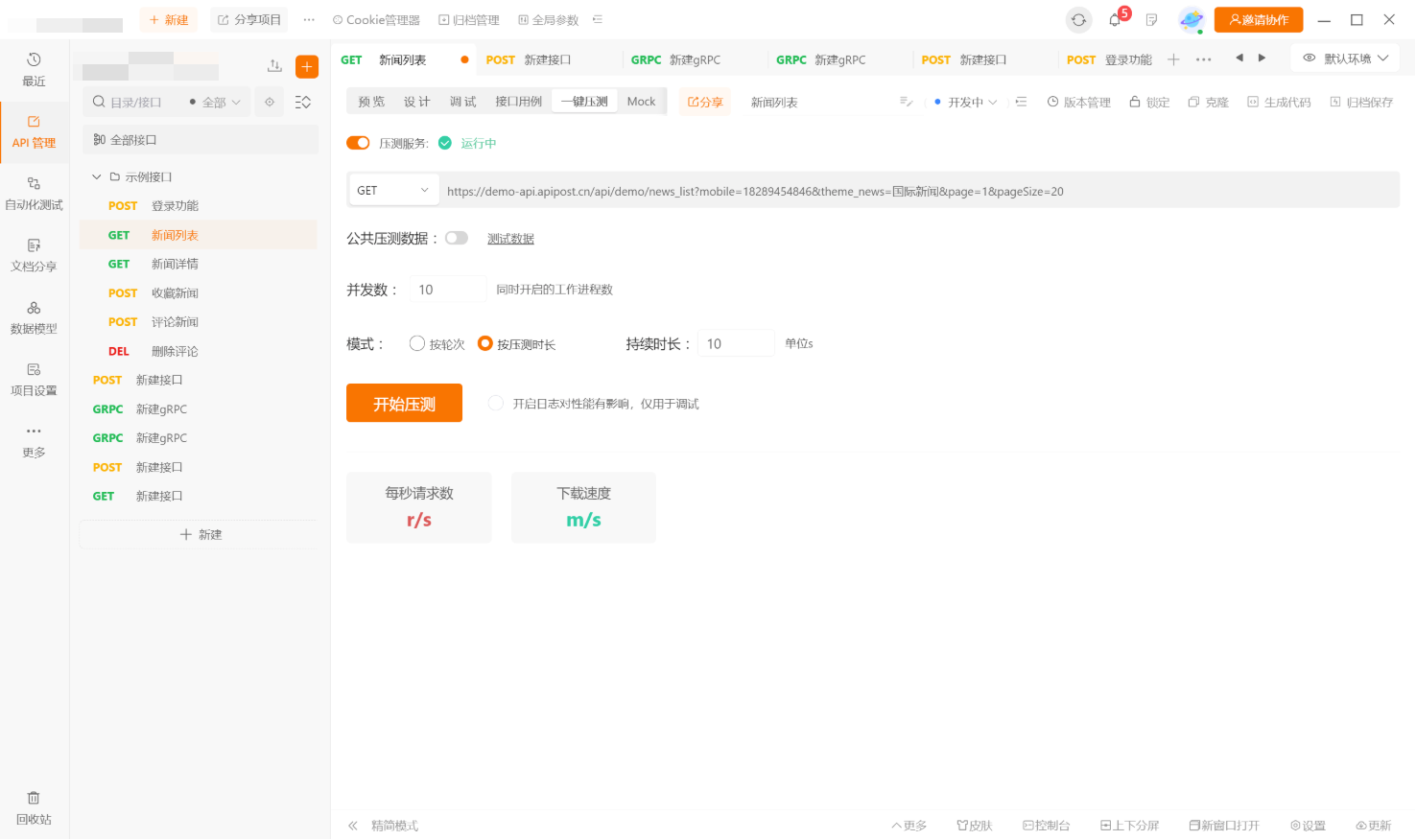This screenshot has height=840, width=1416.
Task: Open the notes icon beside the bell
Action: coord(1151,20)
